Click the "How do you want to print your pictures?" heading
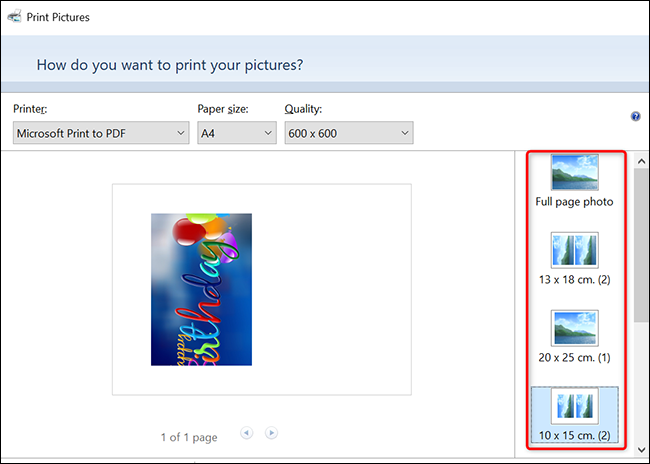 [170, 65]
